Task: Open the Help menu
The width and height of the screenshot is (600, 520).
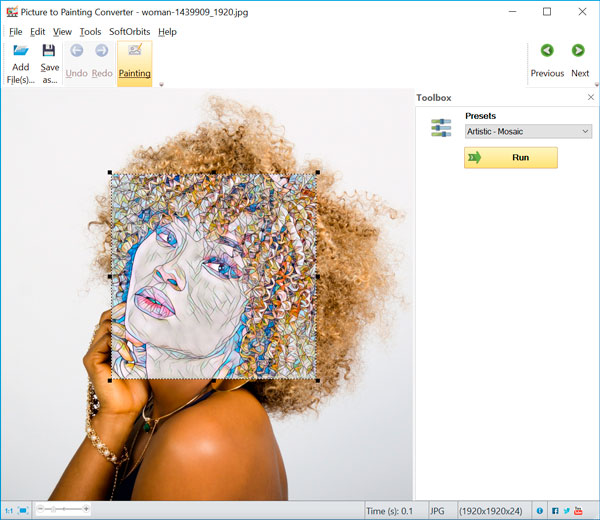Action: (x=167, y=32)
